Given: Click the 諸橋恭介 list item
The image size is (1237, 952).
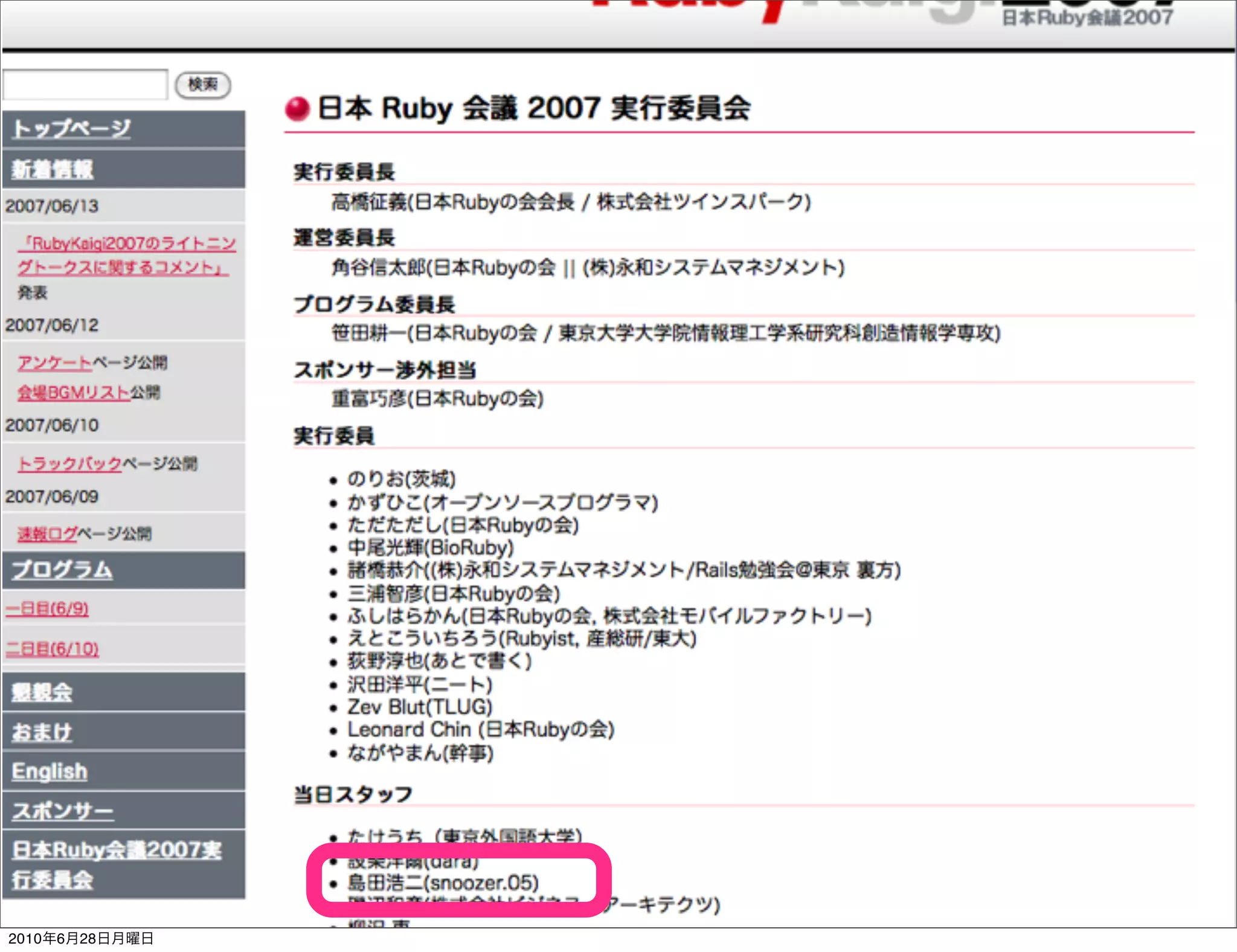Looking at the screenshot, I should tap(624, 570).
